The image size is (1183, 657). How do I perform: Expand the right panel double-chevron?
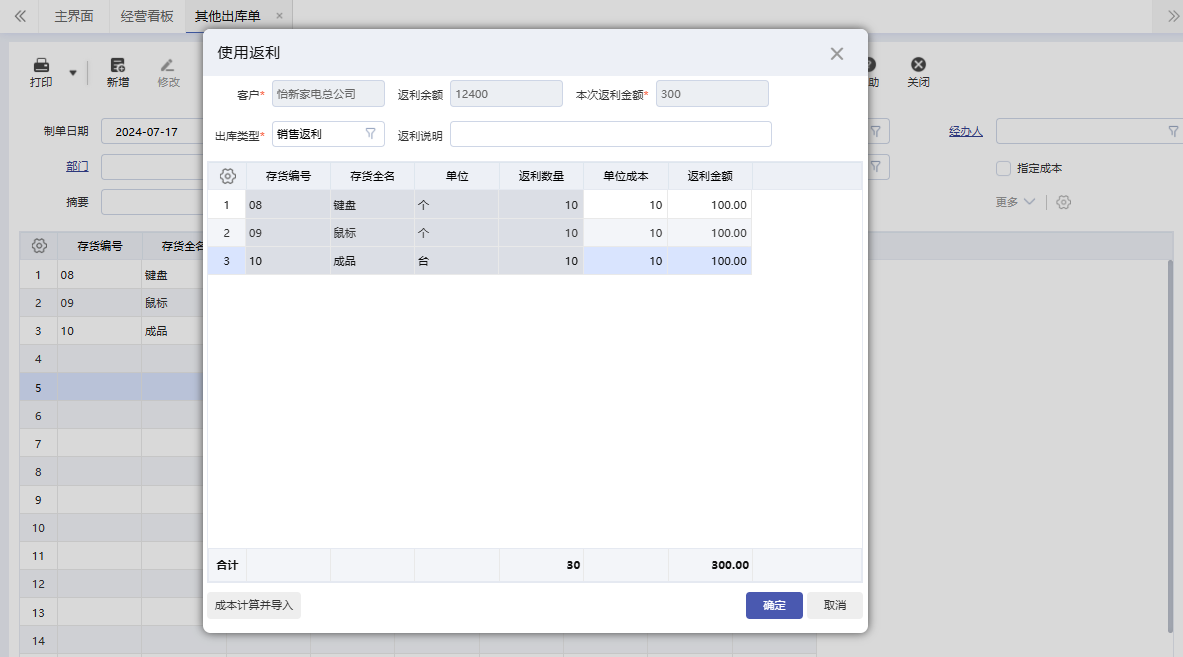[1173, 16]
